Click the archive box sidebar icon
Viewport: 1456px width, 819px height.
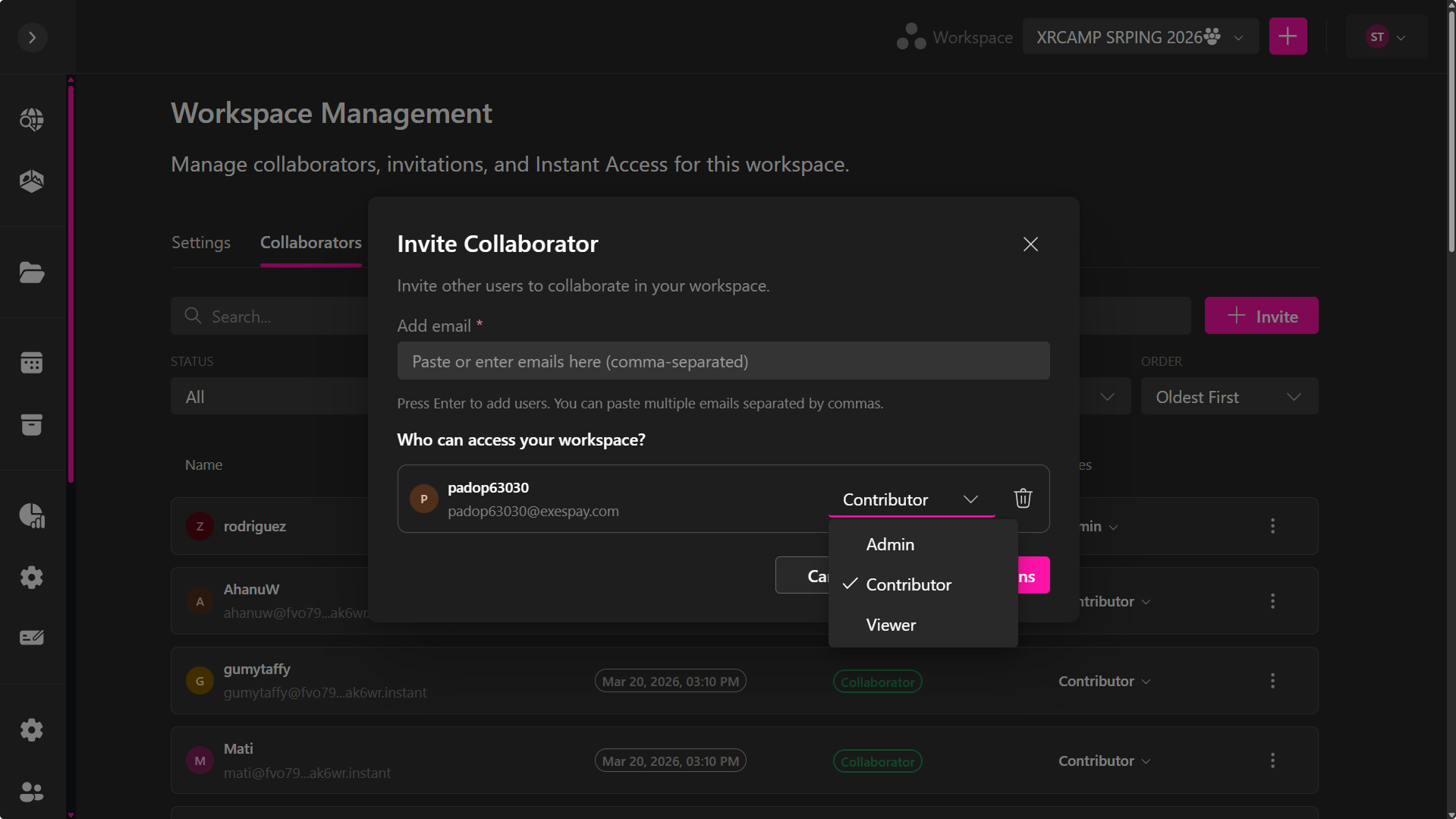(32, 425)
